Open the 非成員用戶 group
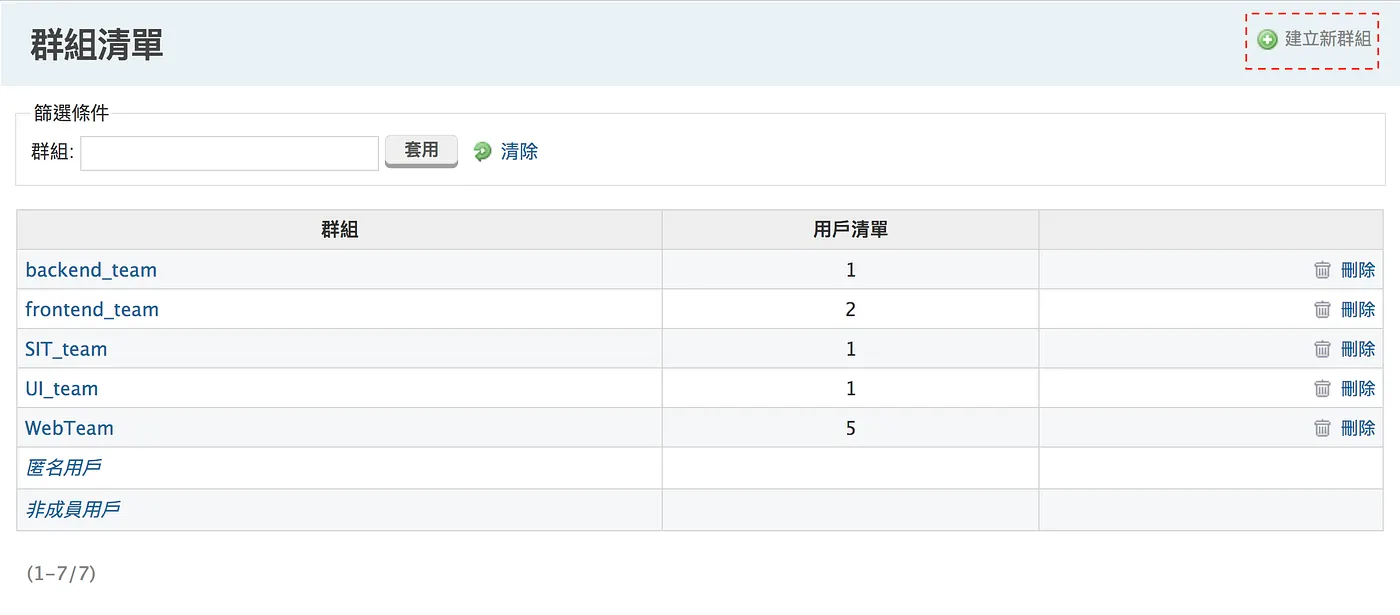The image size is (1400, 615). [x=73, y=510]
